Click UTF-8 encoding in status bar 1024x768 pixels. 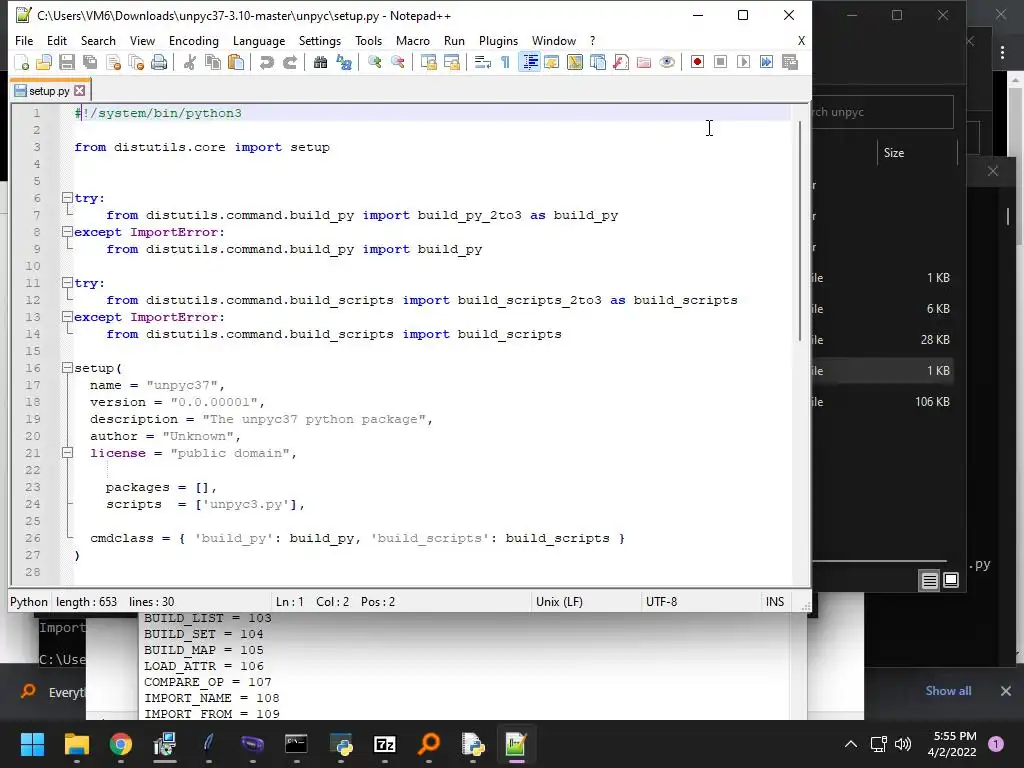[662, 601]
